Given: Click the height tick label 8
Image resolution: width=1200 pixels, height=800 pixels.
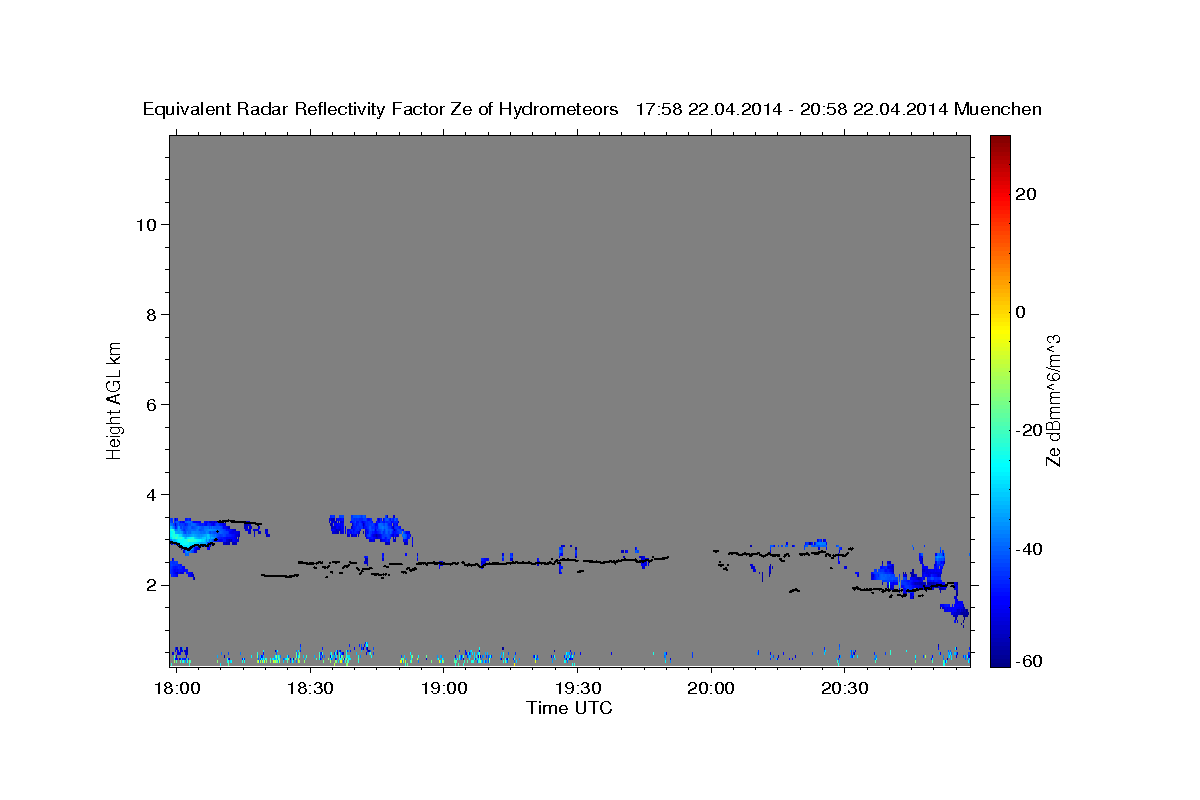Looking at the screenshot, I should [x=152, y=314].
